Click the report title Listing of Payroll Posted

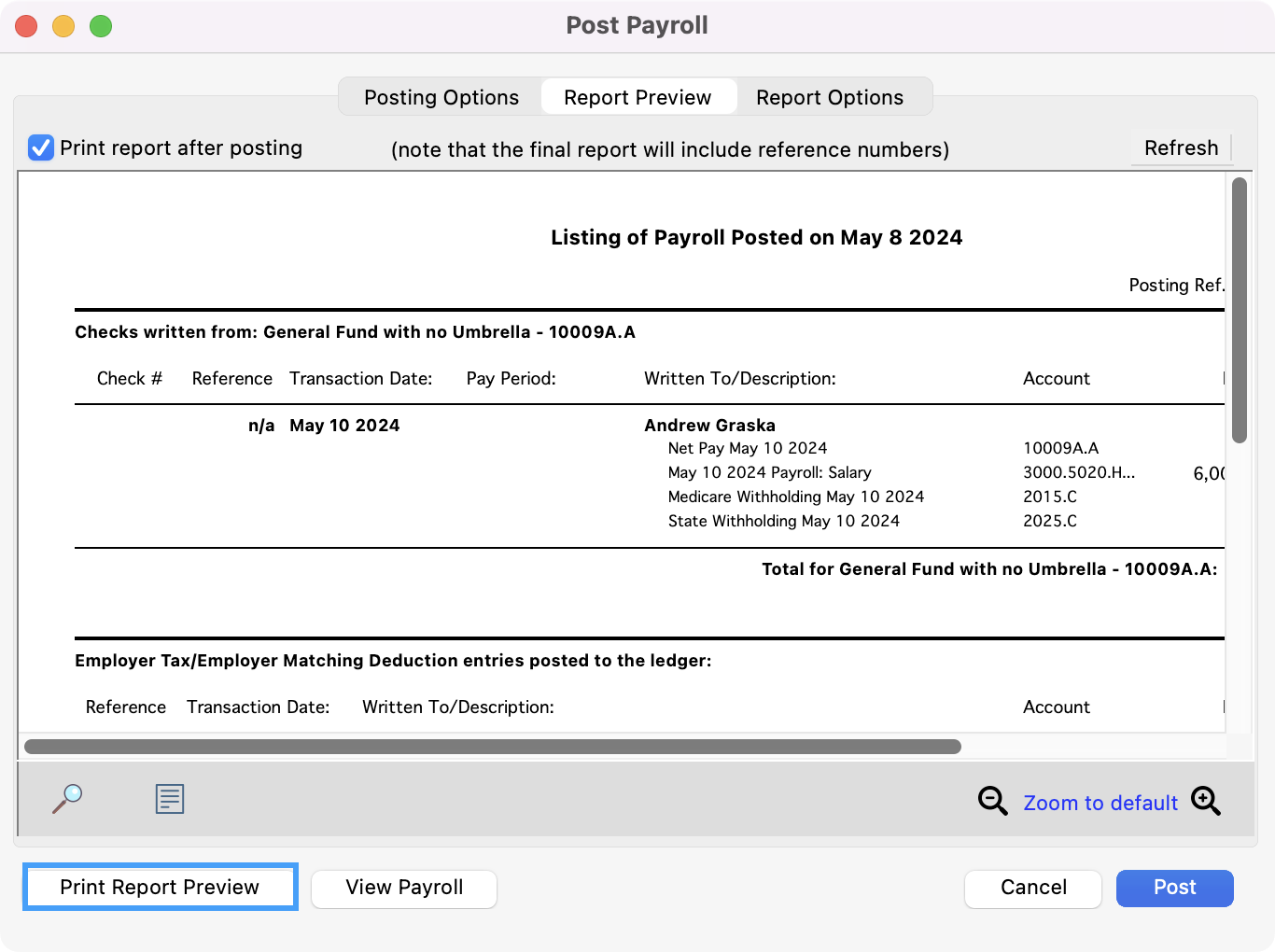pos(756,238)
